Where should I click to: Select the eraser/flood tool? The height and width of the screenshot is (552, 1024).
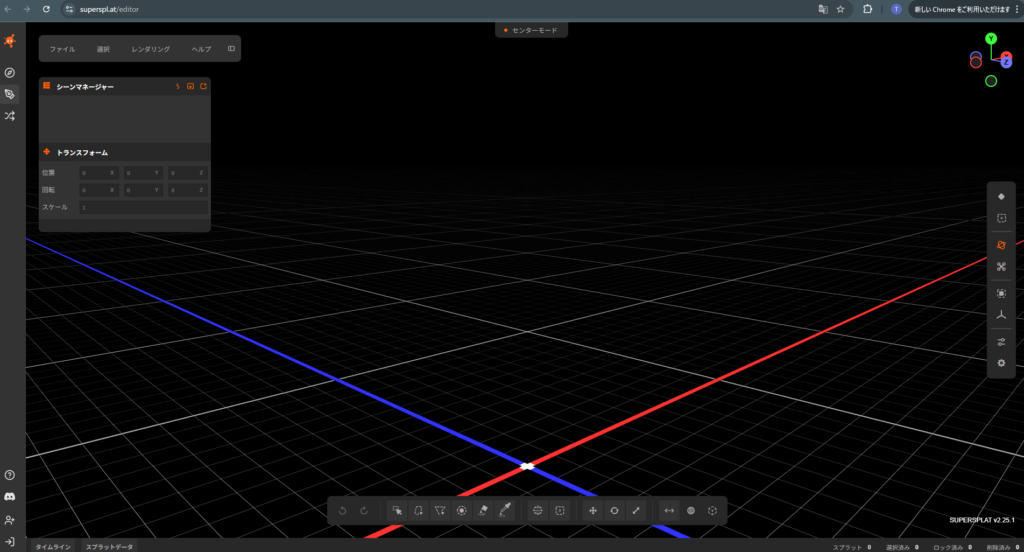pos(483,511)
